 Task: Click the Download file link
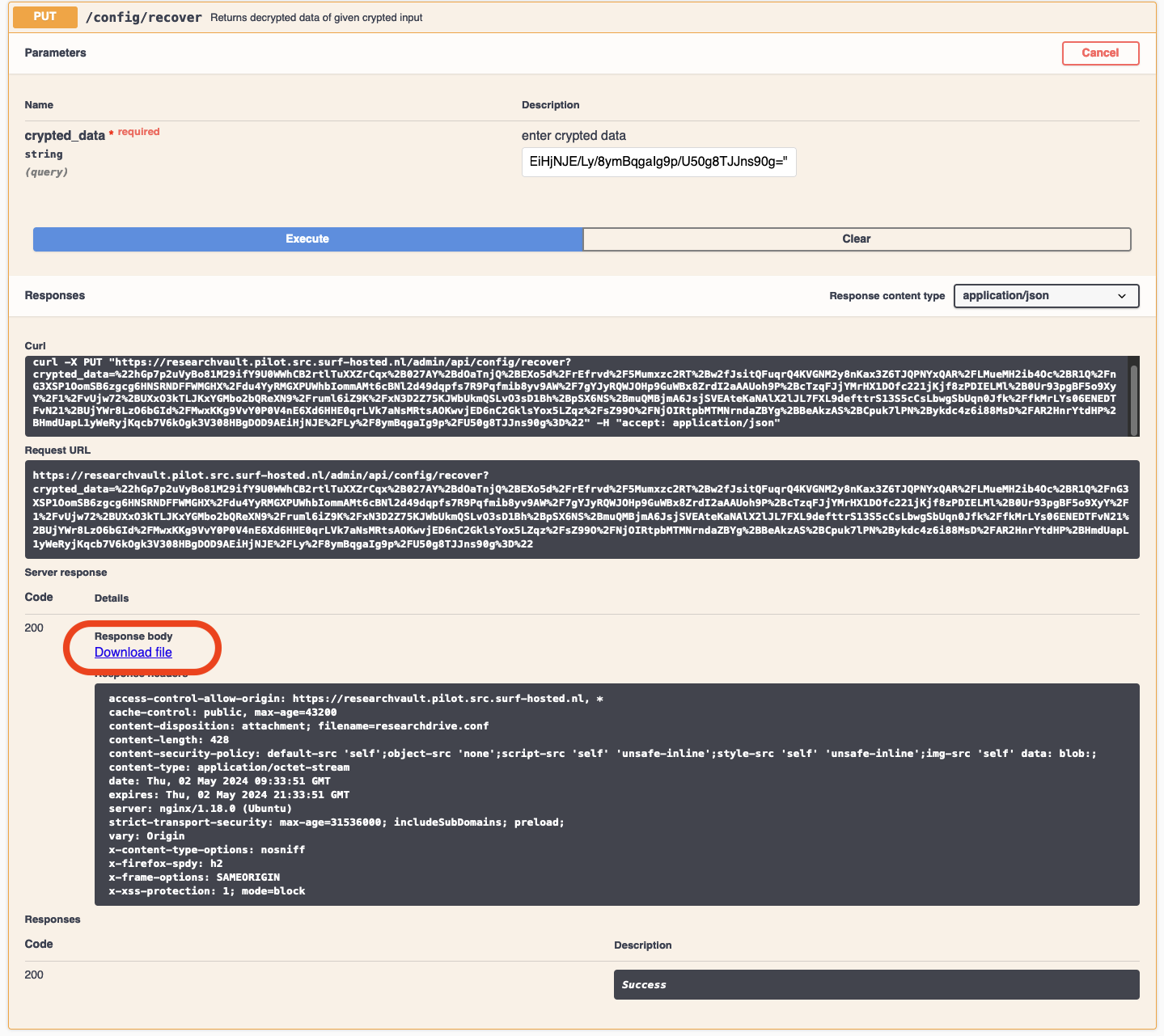click(133, 653)
